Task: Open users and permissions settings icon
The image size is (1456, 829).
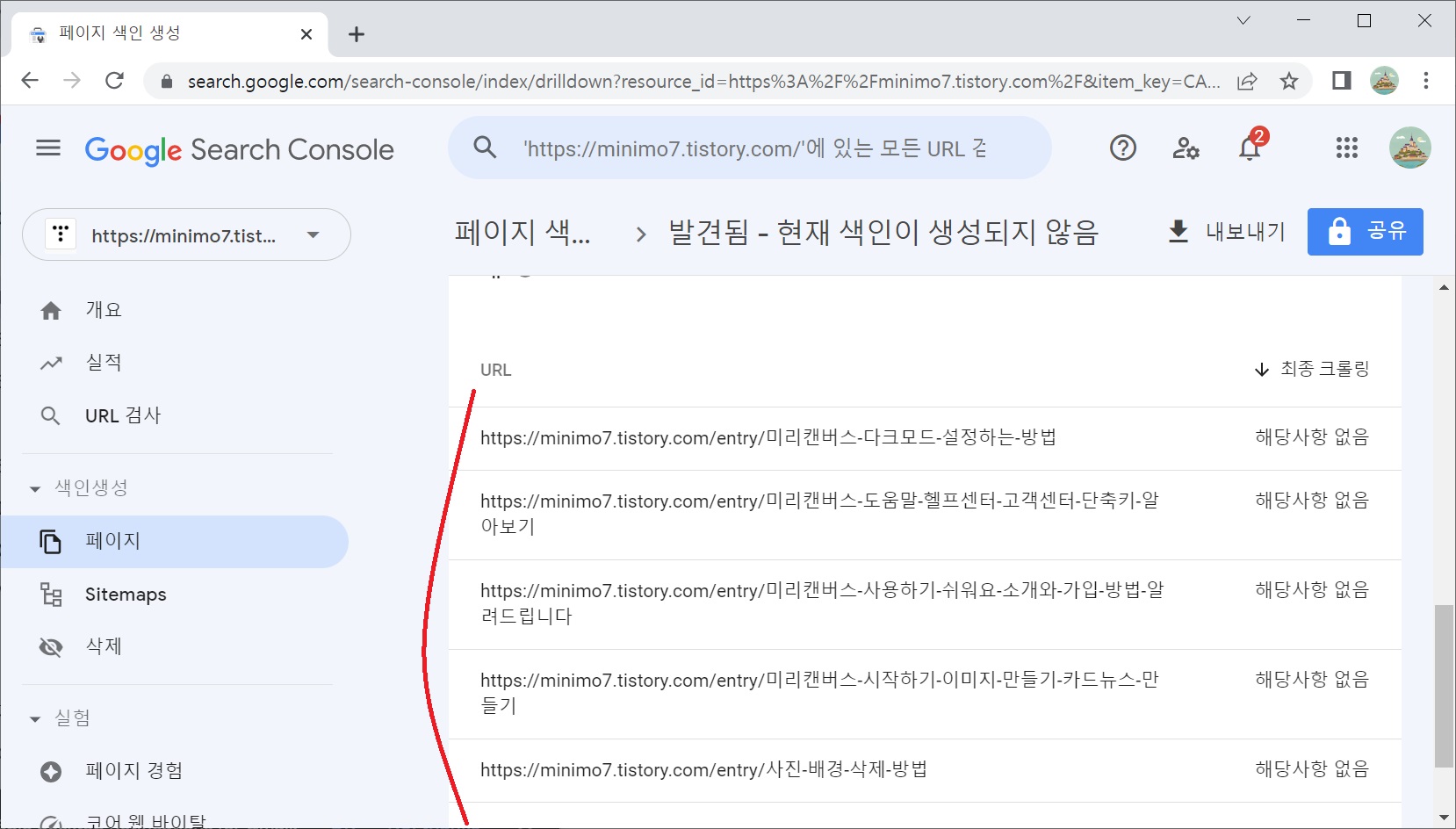Action: (1186, 148)
